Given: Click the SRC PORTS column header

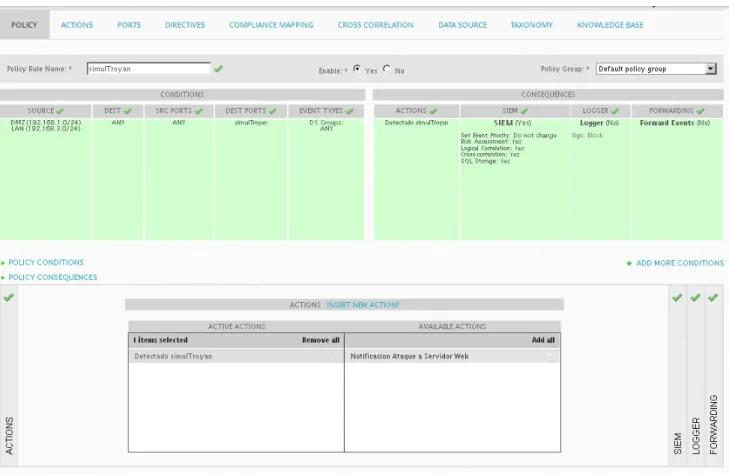Looking at the screenshot, I should click(x=179, y=111).
